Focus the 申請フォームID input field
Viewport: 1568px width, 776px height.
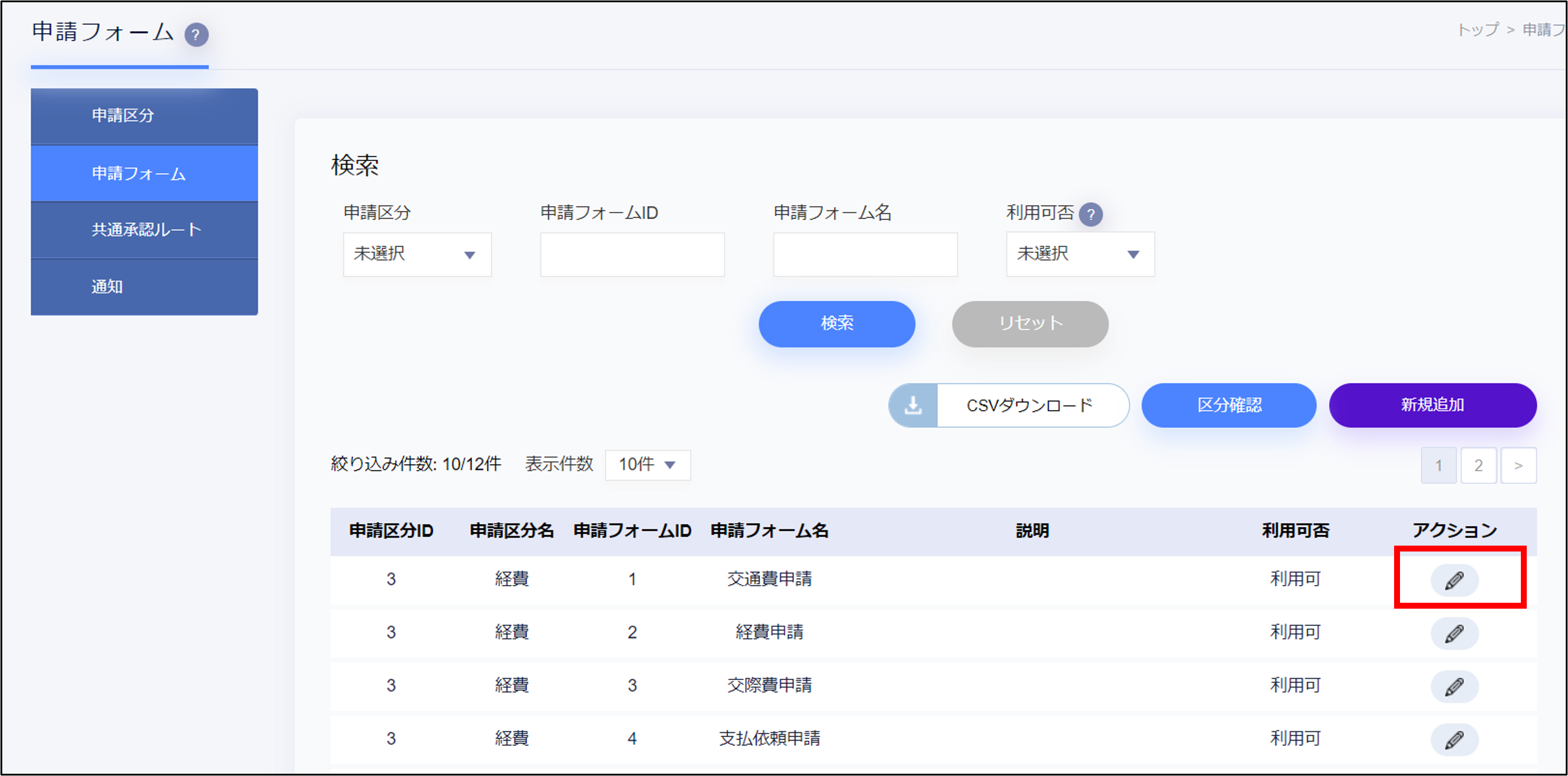(632, 255)
